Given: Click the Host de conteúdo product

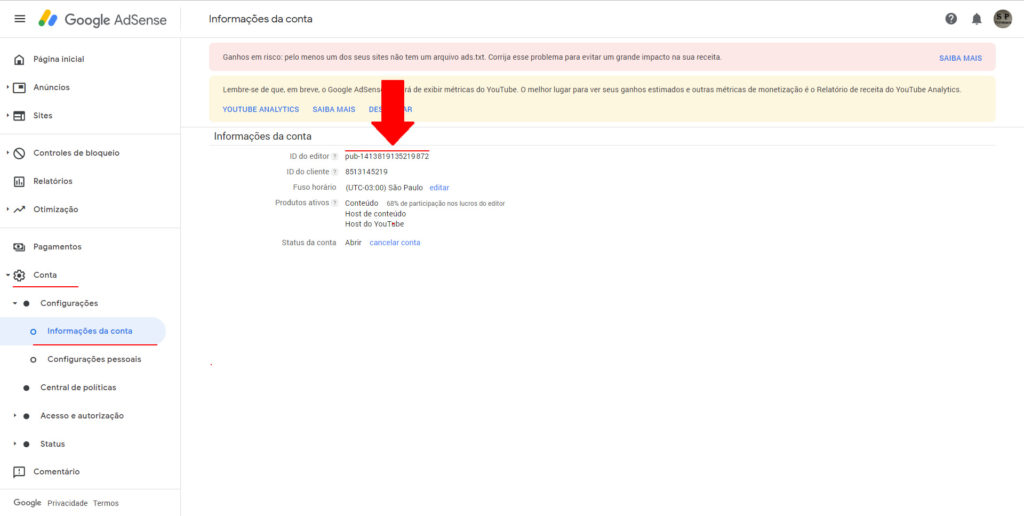Looking at the screenshot, I should point(376,214).
